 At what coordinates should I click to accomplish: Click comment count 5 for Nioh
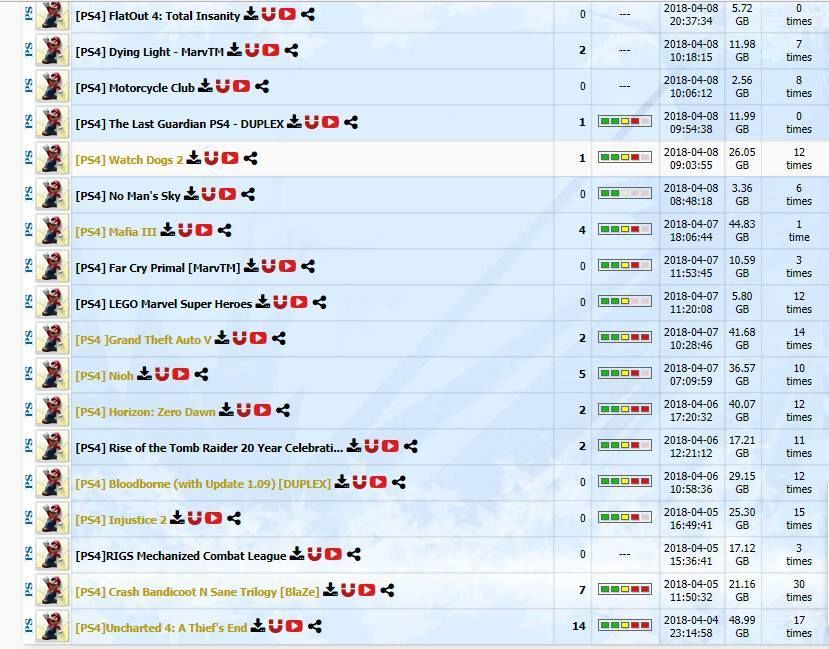tap(582, 374)
